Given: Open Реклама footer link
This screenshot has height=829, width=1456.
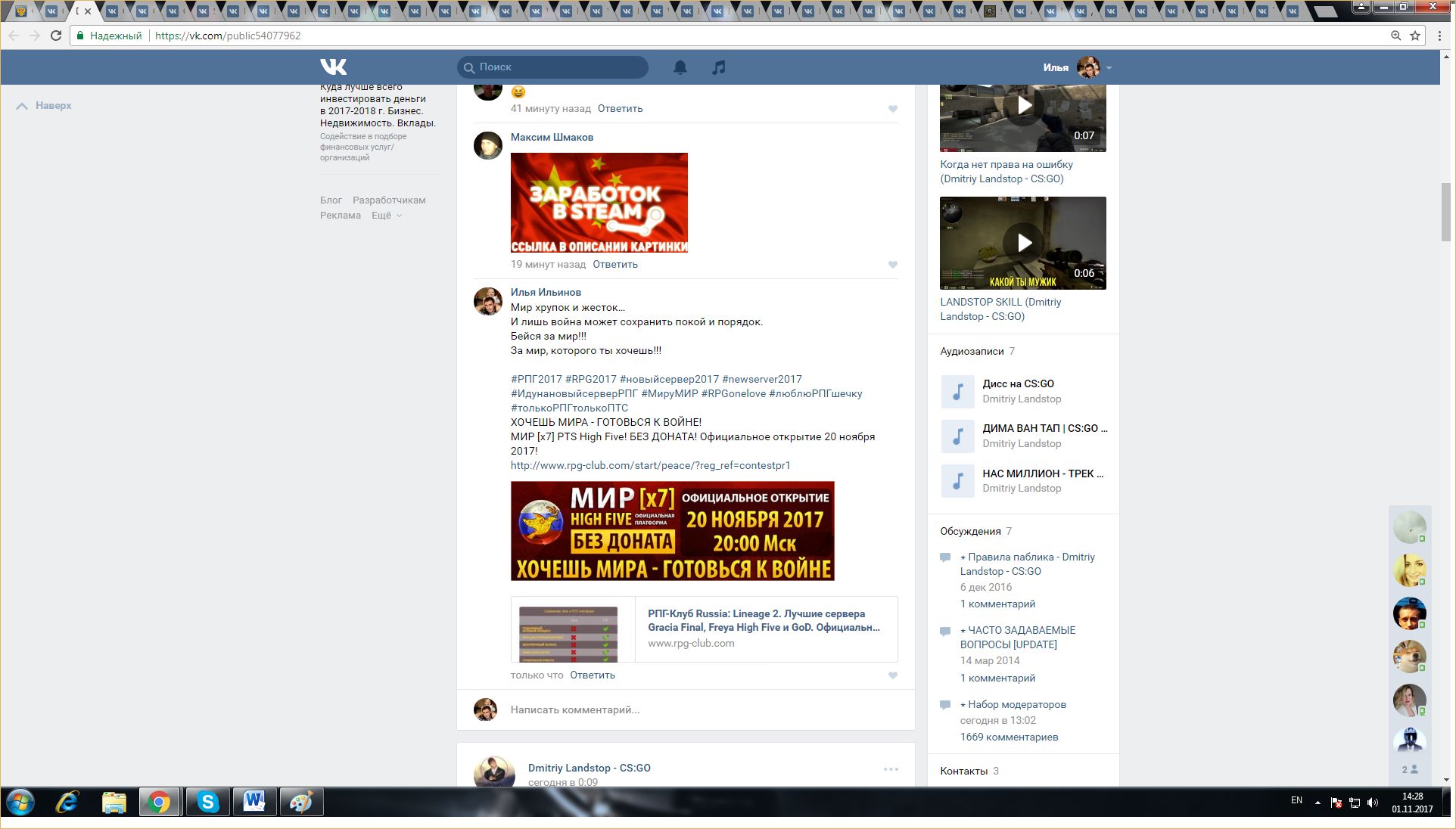Looking at the screenshot, I should pyautogui.click(x=340, y=216).
